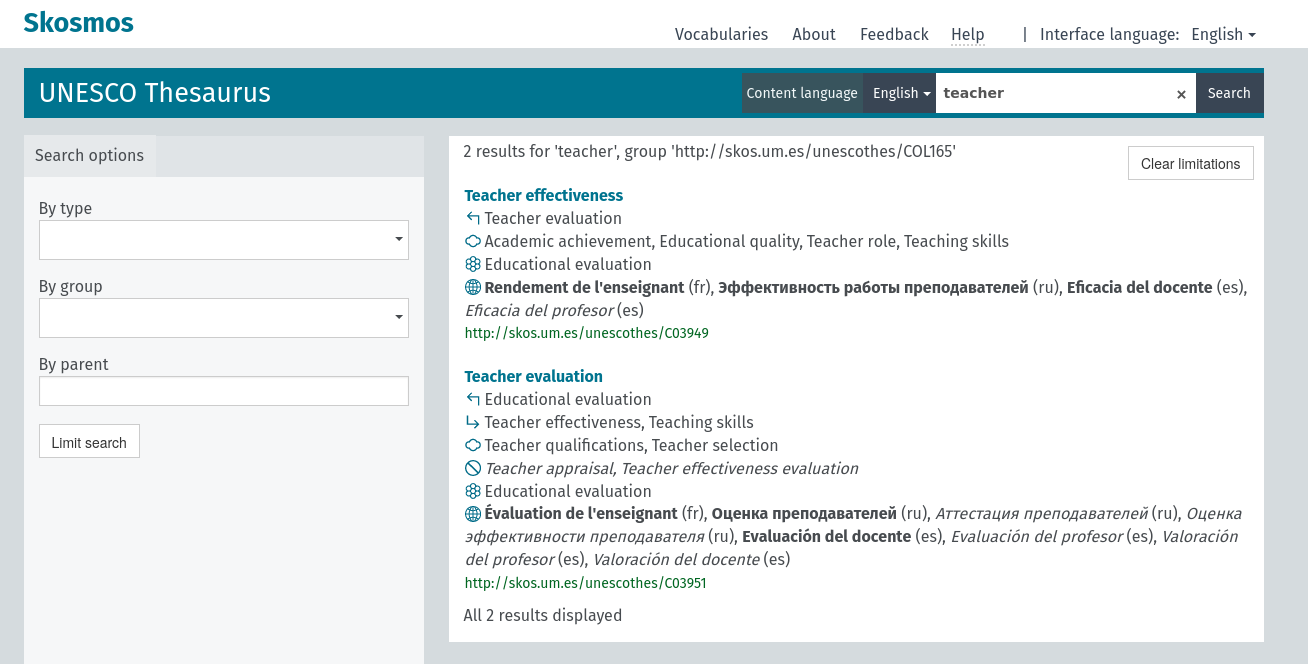The height and width of the screenshot is (664, 1308).
Task: Expand the By group dropdown
Action: click(224, 318)
